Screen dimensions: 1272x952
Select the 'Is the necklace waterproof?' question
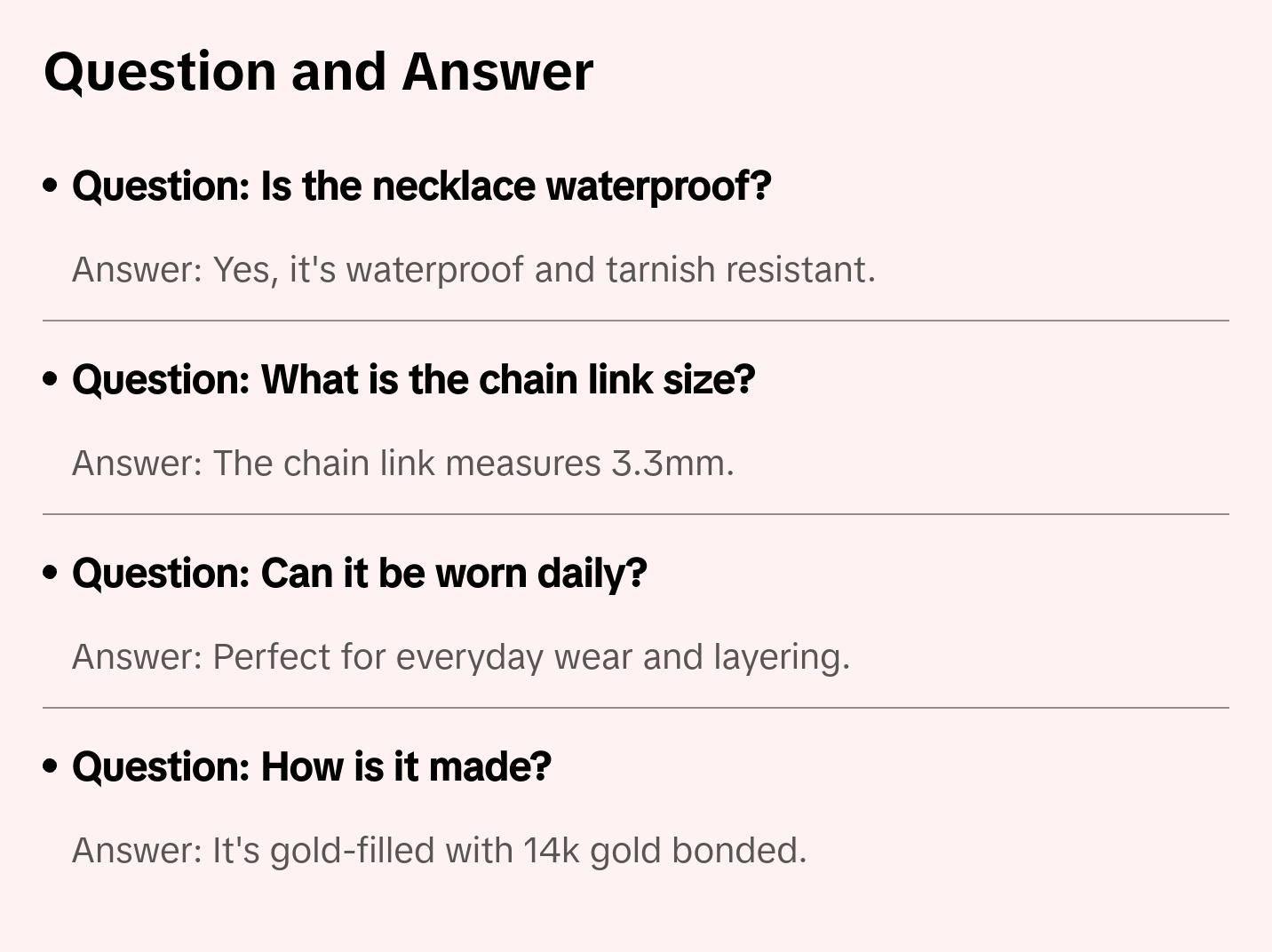[x=422, y=186]
